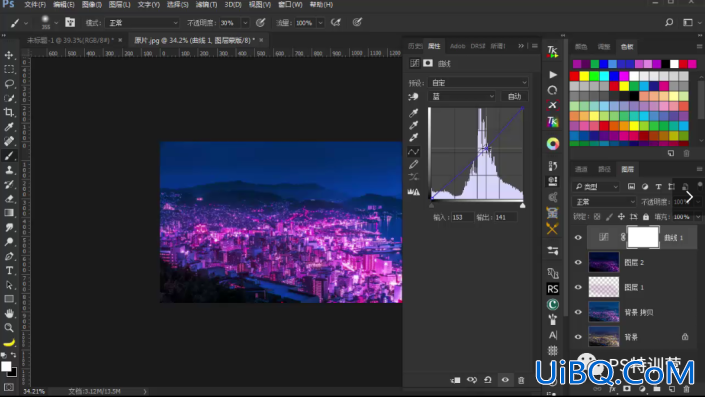Switch to the 未标题-1 document tab

pyautogui.click(x=70, y=40)
